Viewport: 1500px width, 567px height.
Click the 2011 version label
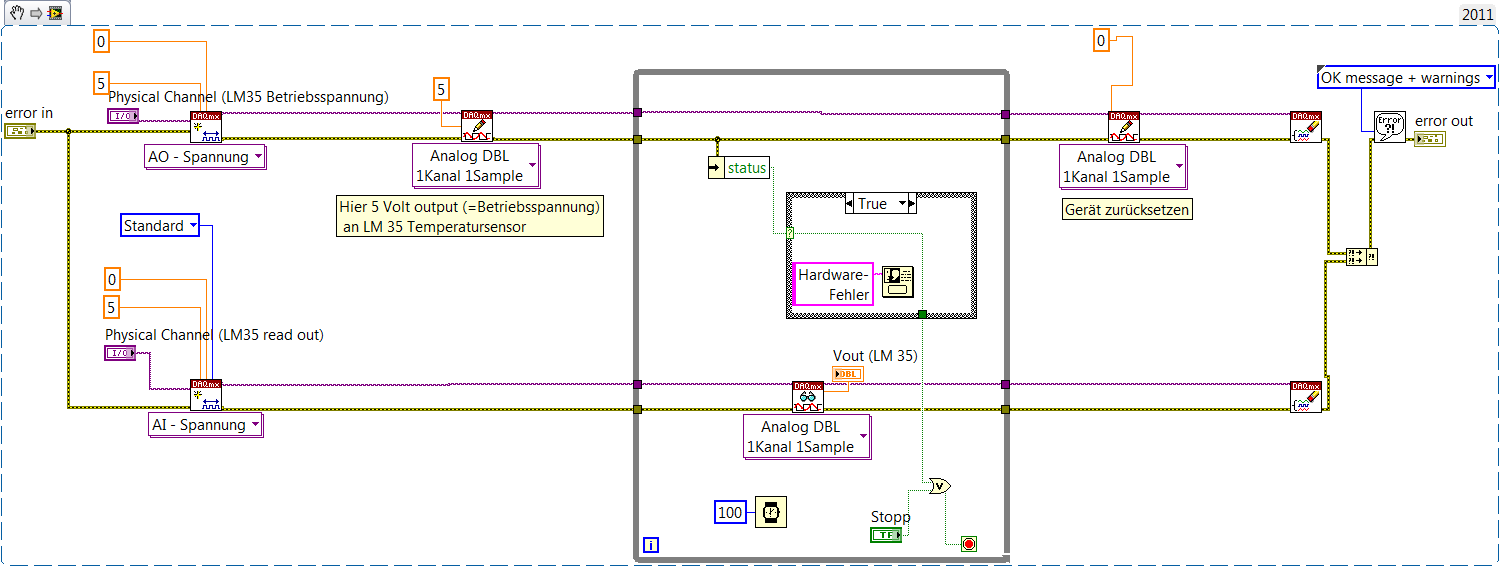[x=1476, y=14]
